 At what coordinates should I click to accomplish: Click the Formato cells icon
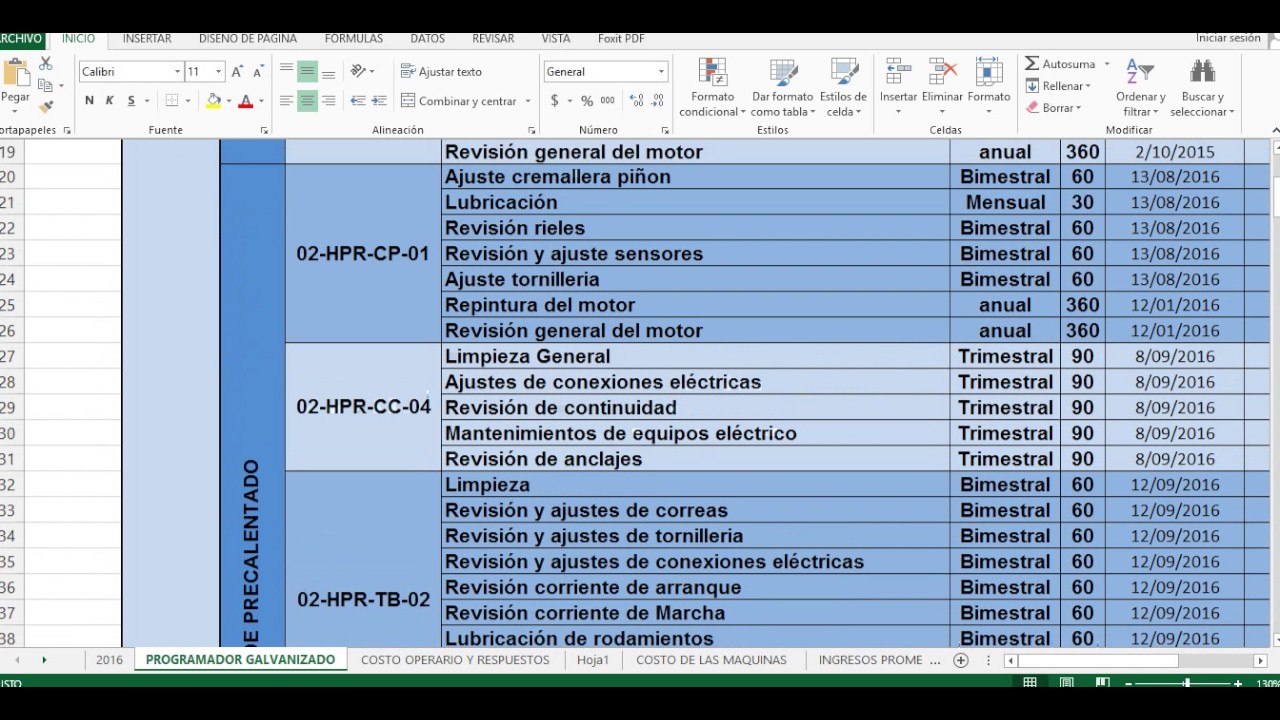tap(989, 73)
